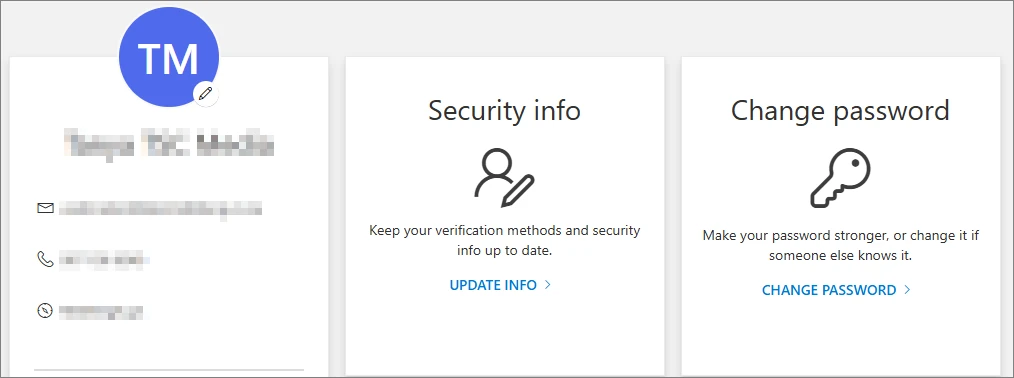Viewport: 1014px width, 378px height.
Task: Click the phone handset icon
Action: 45,260
